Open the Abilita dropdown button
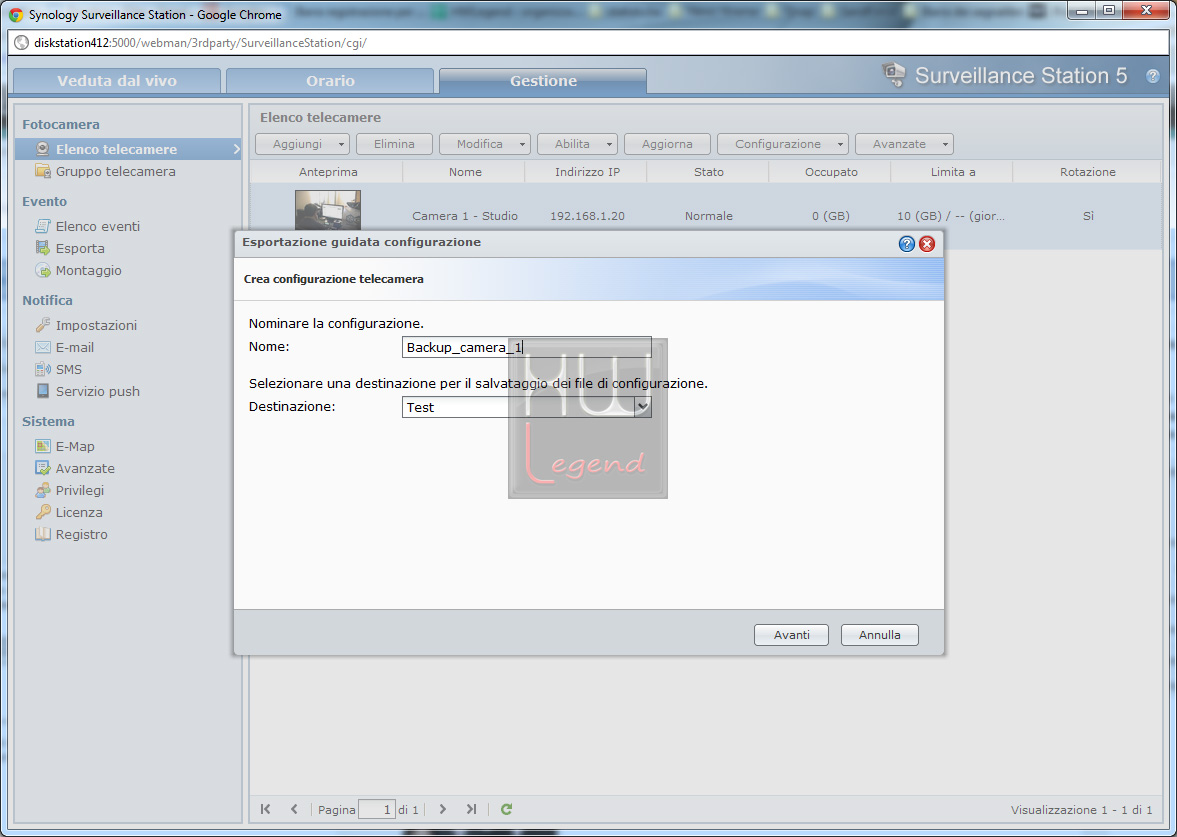The width and height of the screenshot is (1177, 837). coord(577,143)
